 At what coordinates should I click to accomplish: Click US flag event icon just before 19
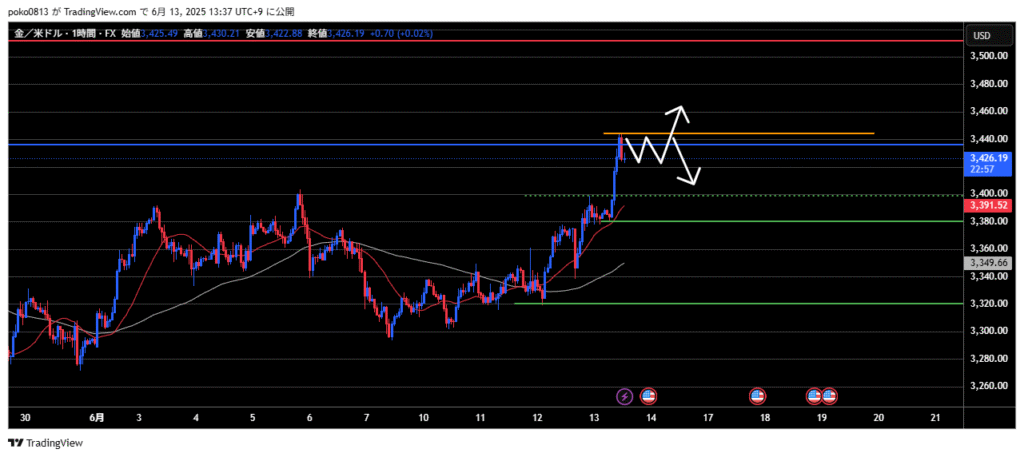(815, 397)
